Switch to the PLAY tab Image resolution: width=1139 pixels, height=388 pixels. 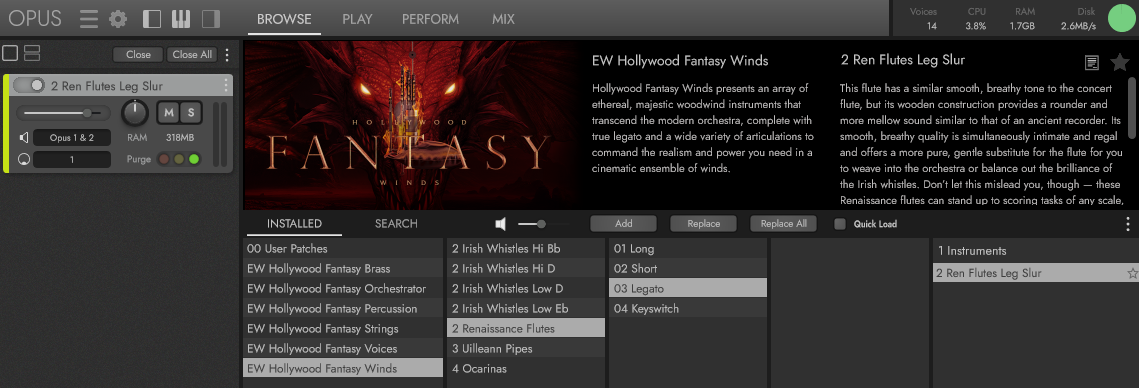(357, 19)
